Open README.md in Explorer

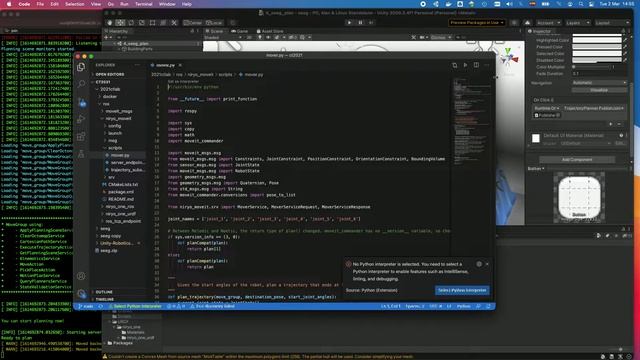(121, 199)
